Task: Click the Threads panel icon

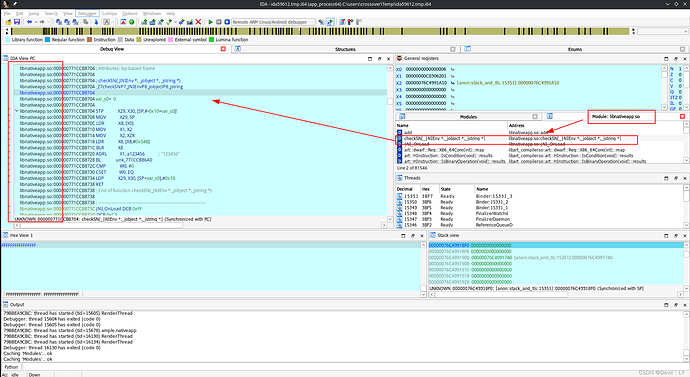Action: tap(400, 178)
